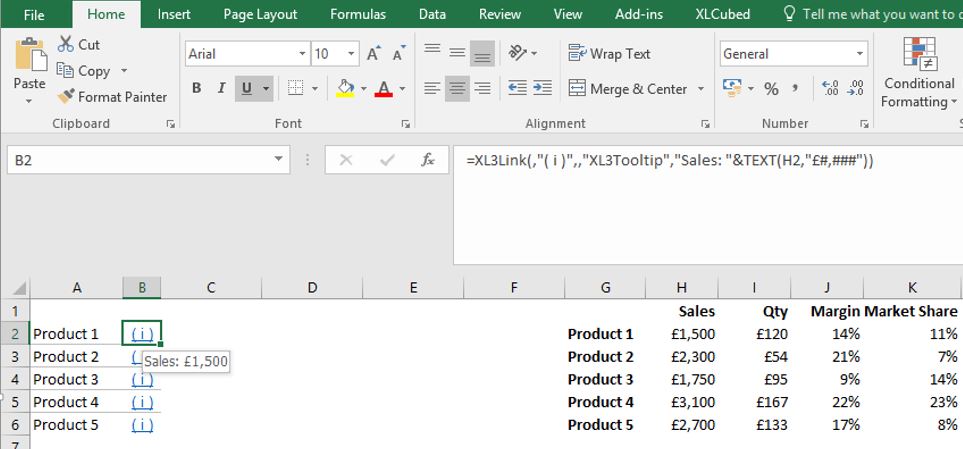Click the Insert Function fx icon
This screenshot has height=449, width=963.
(427, 160)
